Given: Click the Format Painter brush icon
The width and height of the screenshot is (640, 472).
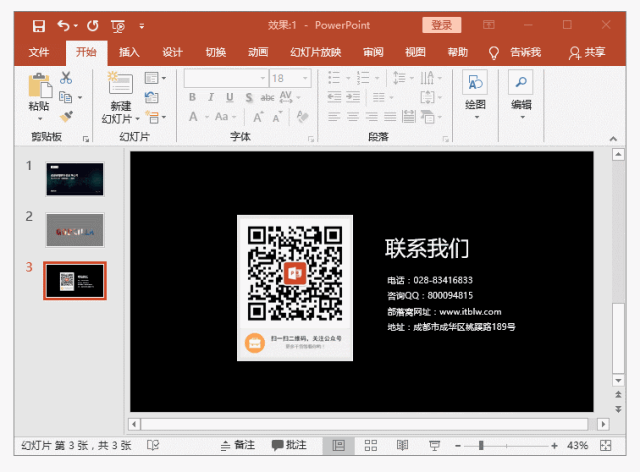Looking at the screenshot, I should coord(66,117).
